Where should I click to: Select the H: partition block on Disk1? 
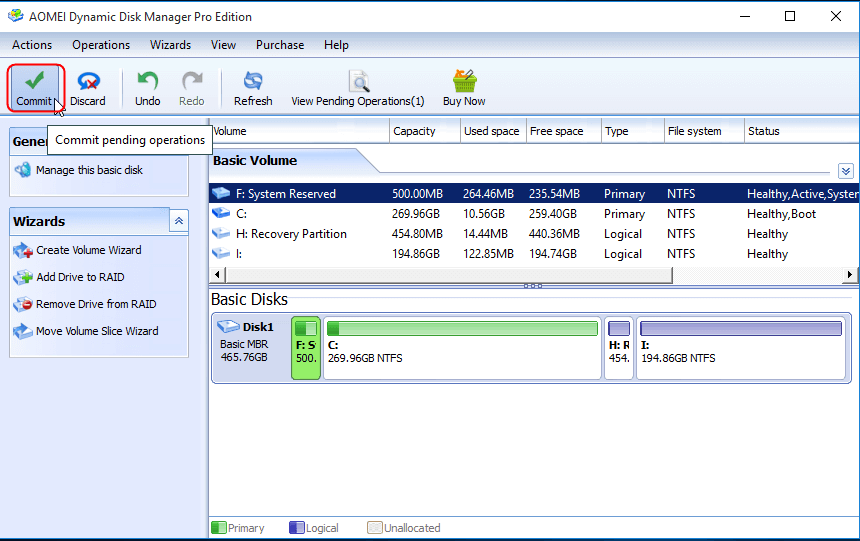619,348
